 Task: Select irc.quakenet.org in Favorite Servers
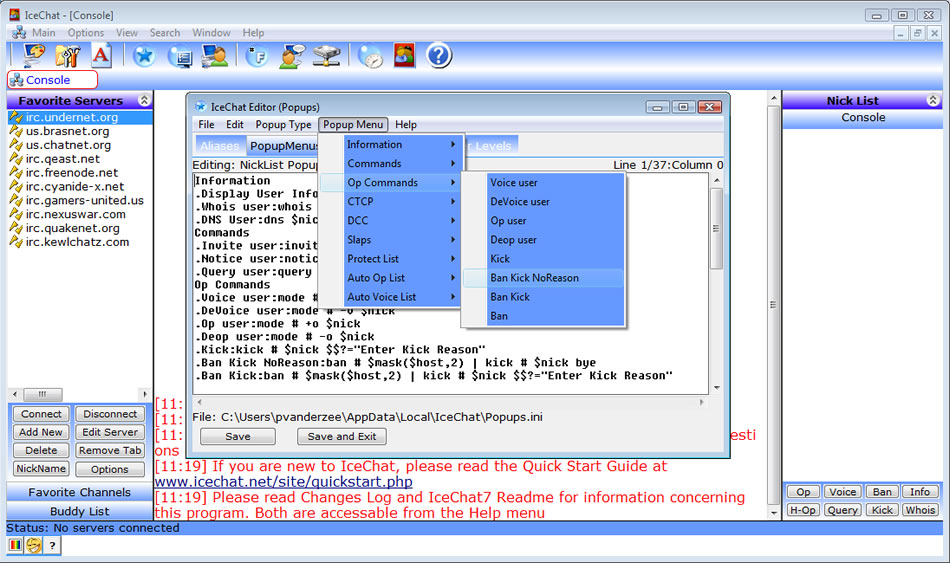pyautogui.click(x=72, y=228)
